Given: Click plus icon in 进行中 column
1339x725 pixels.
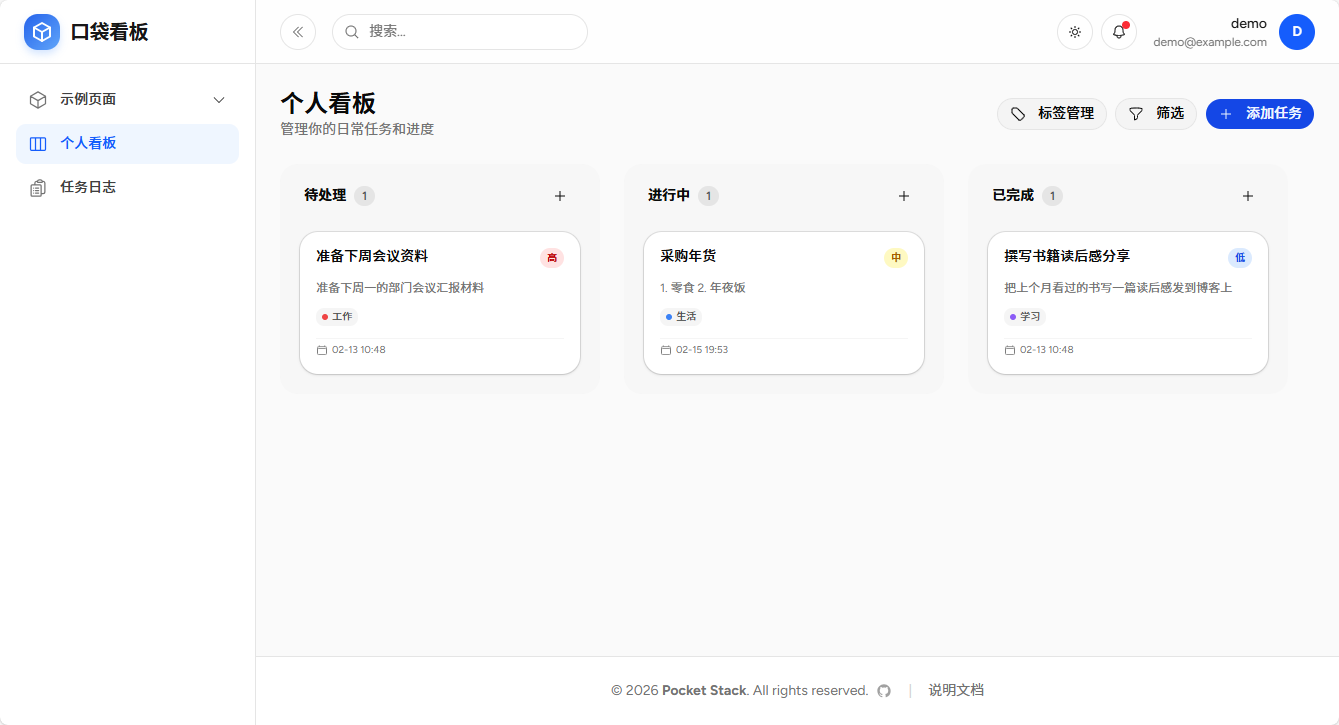Looking at the screenshot, I should click(x=904, y=196).
